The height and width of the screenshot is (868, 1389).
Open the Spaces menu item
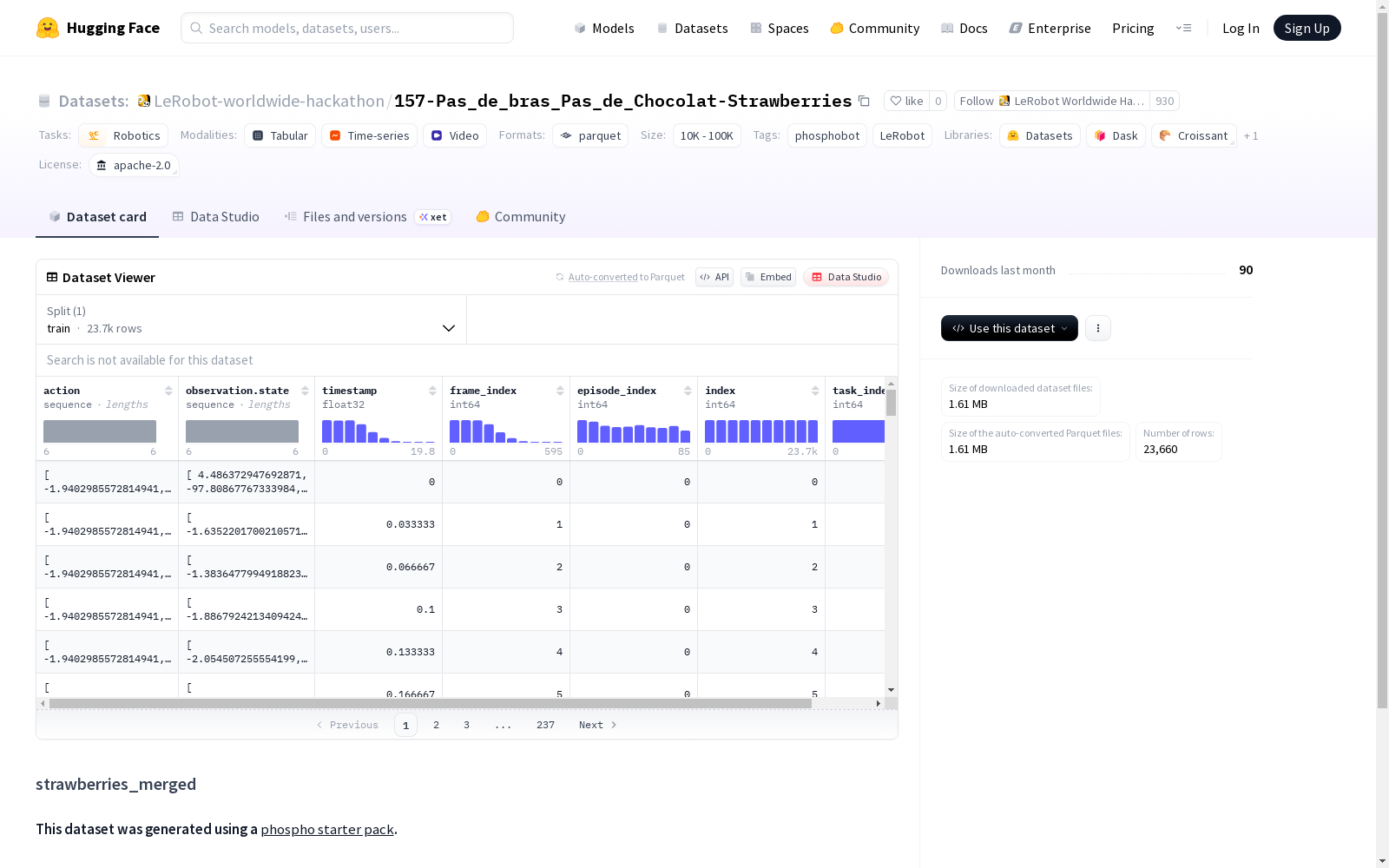click(779, 28)
